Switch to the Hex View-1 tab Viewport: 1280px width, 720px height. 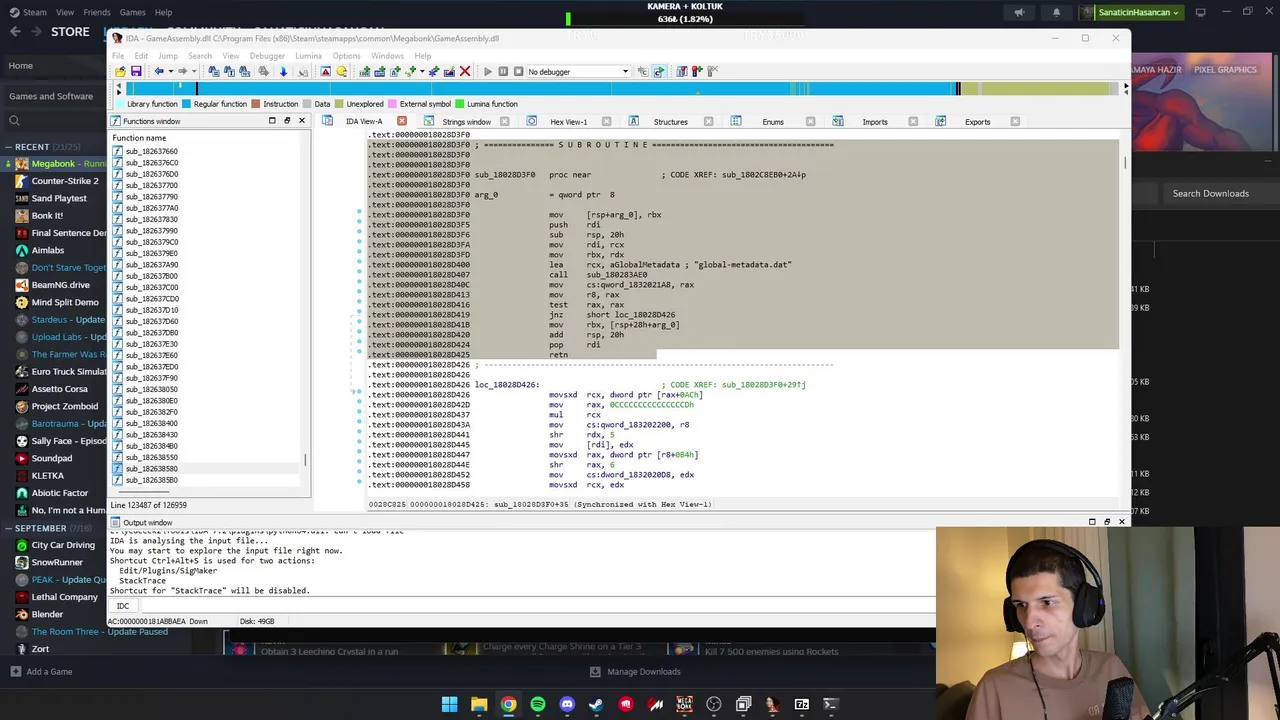[568, 122]
